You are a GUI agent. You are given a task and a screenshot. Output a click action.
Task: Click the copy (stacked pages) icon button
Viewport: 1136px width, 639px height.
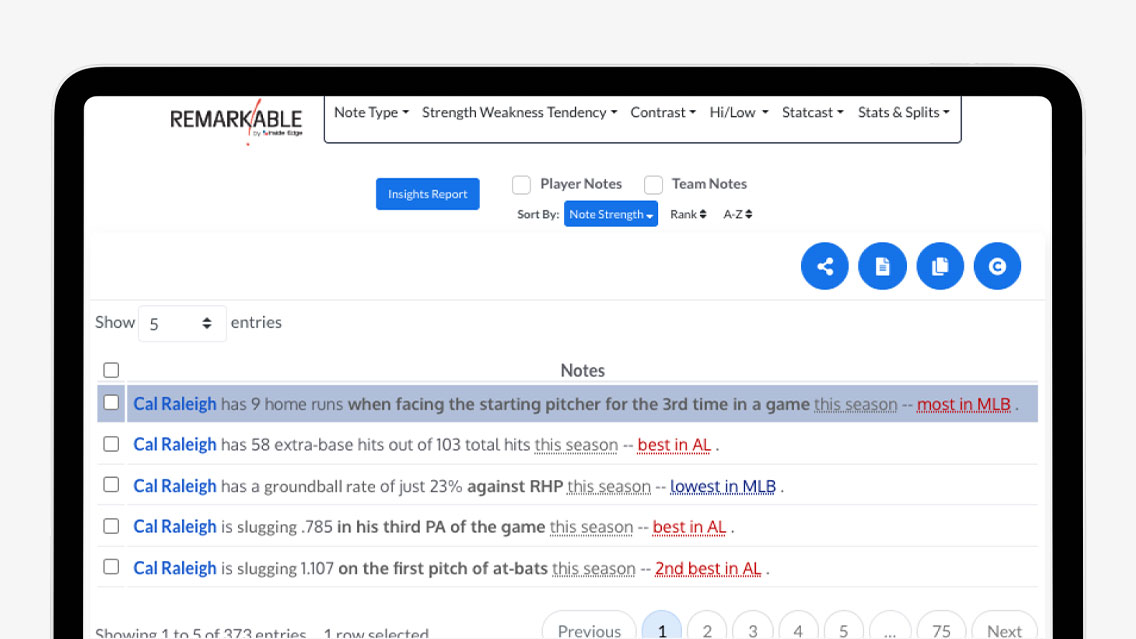point(940,266)
